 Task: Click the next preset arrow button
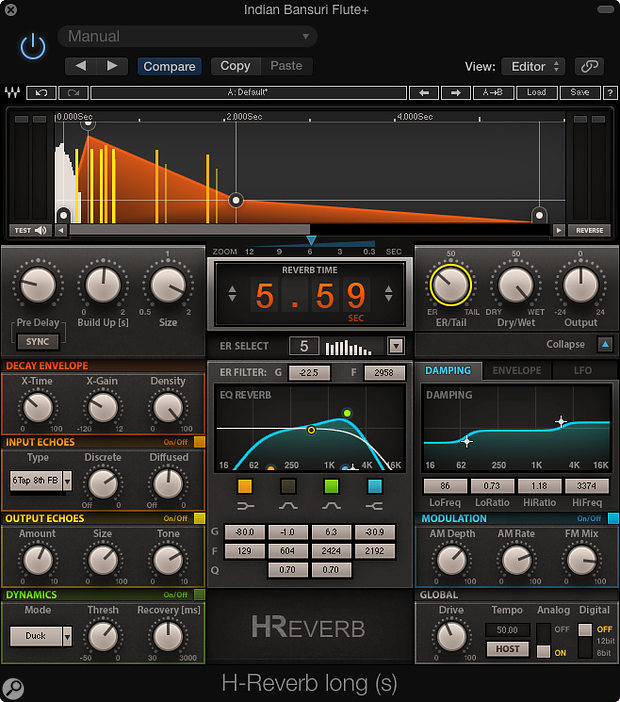[112, 66]
